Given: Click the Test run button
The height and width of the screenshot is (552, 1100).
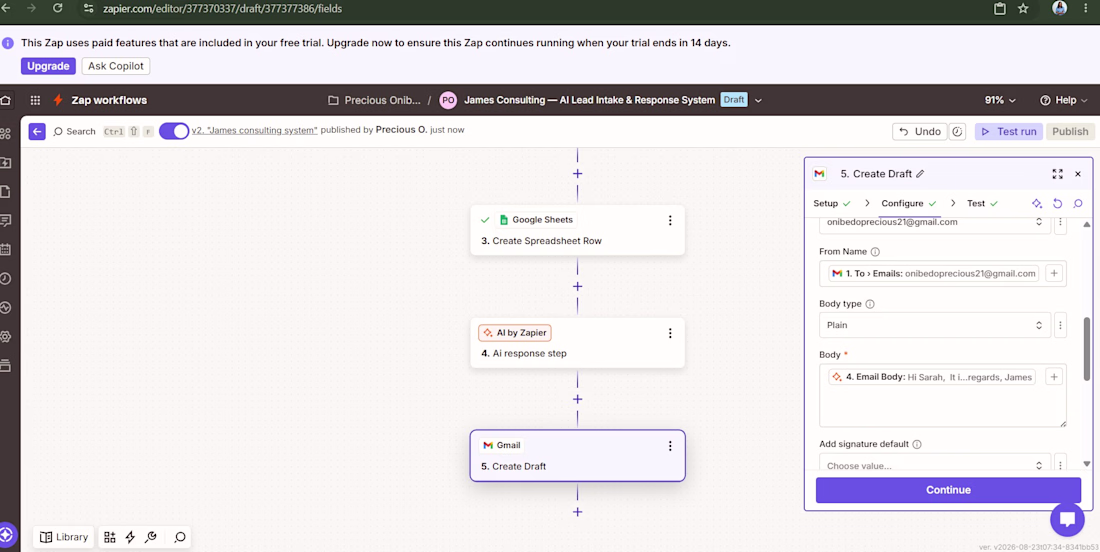Looking at the screenshot, I should [1008, 131].
